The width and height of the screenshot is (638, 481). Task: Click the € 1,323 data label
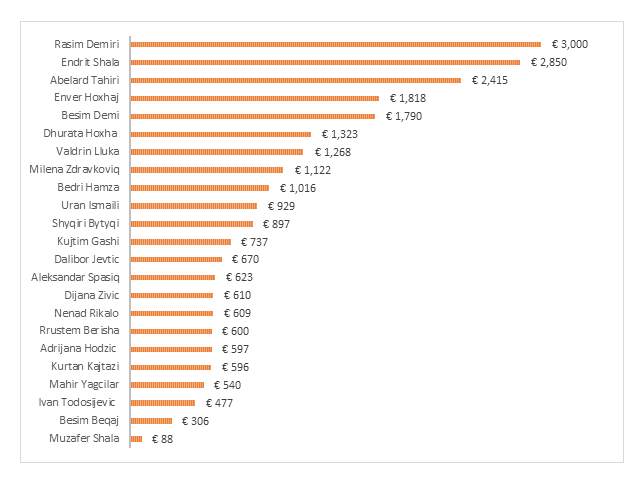(x=340, y=134)
